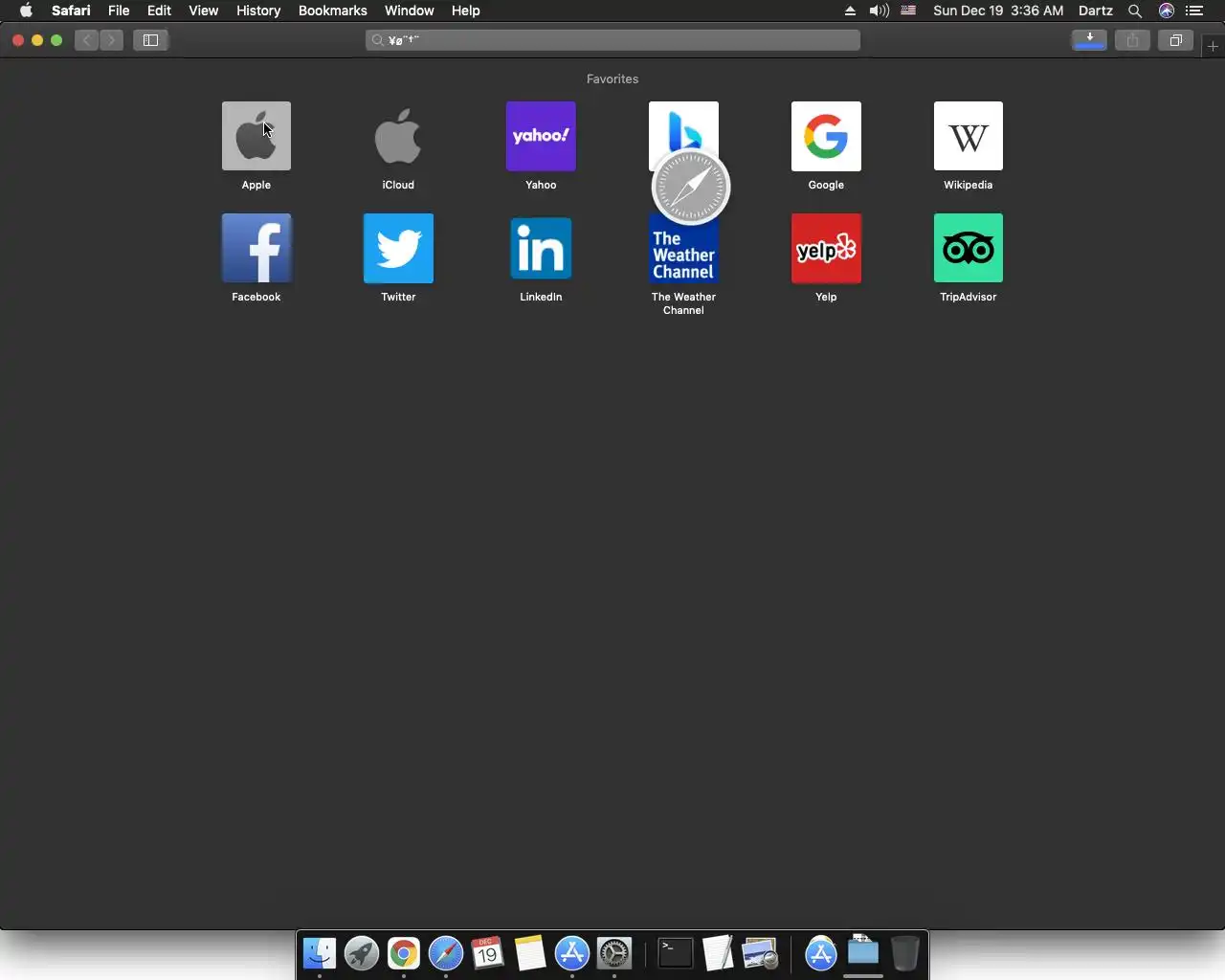The height and width of the screenshot is (980, 1225).
Task: Show the downloads list
Action: pos(1089,40)
